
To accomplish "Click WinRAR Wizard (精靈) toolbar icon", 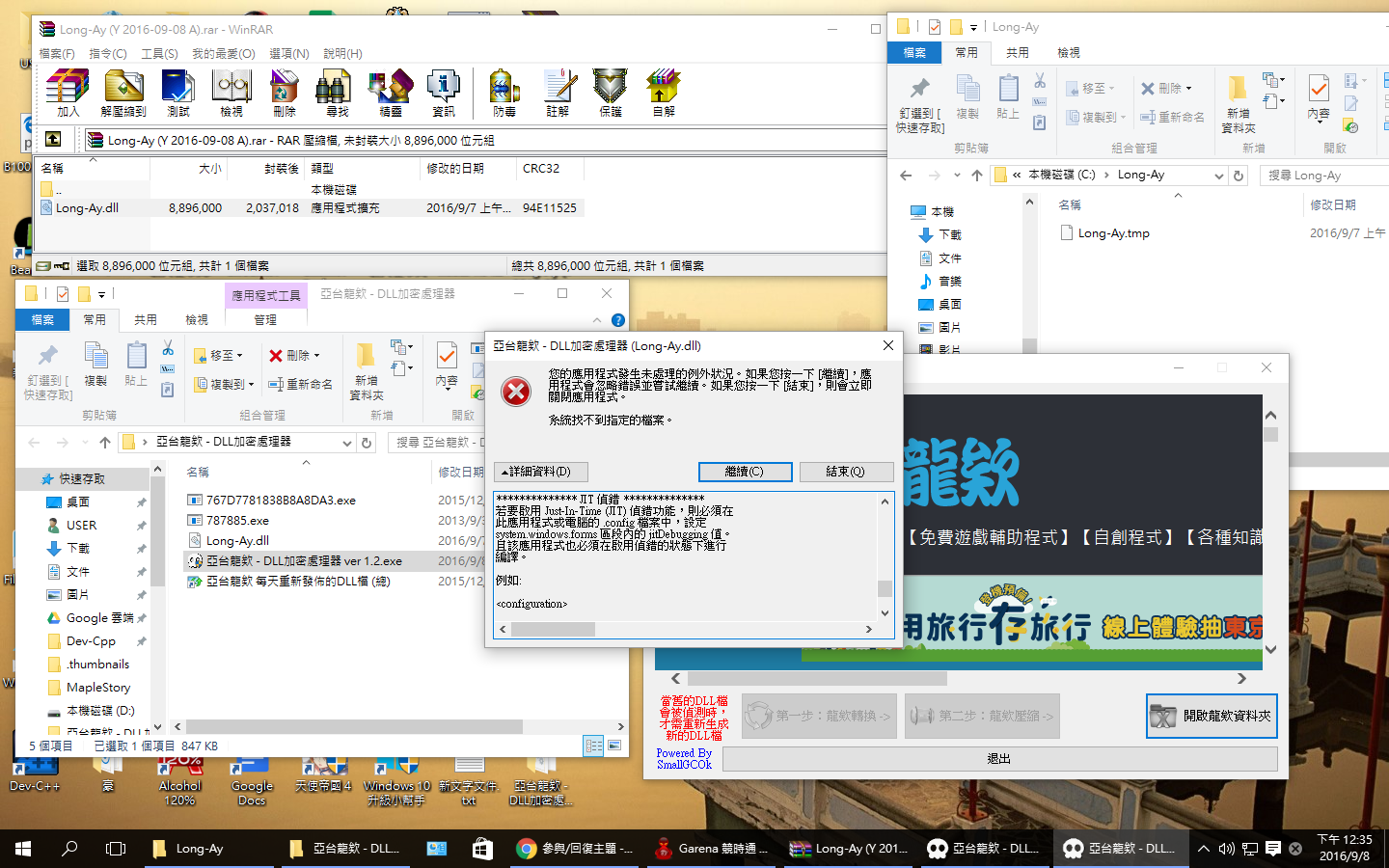I will 391,94.
